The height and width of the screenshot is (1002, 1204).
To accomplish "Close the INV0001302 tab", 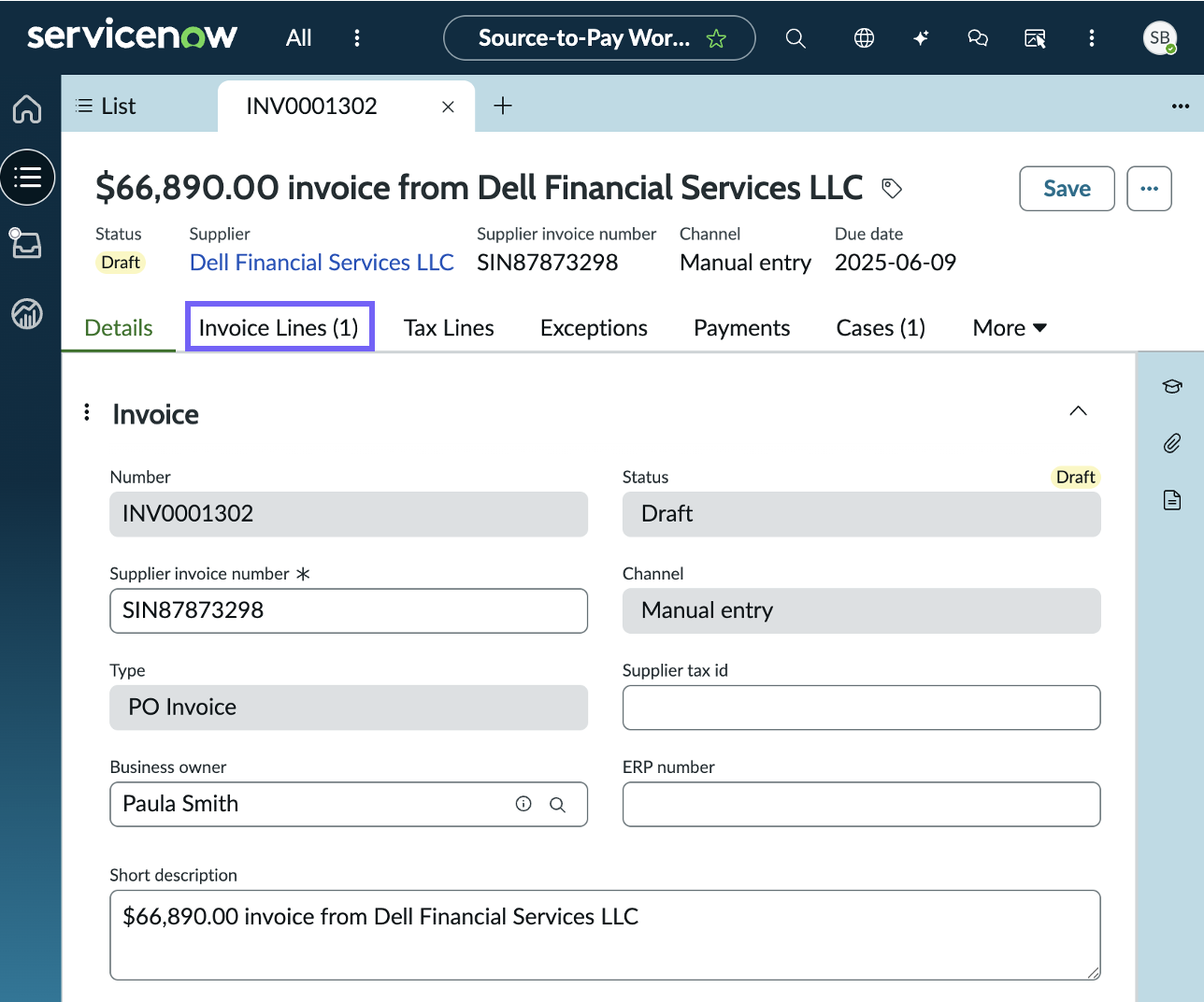I will coord(448,107).
